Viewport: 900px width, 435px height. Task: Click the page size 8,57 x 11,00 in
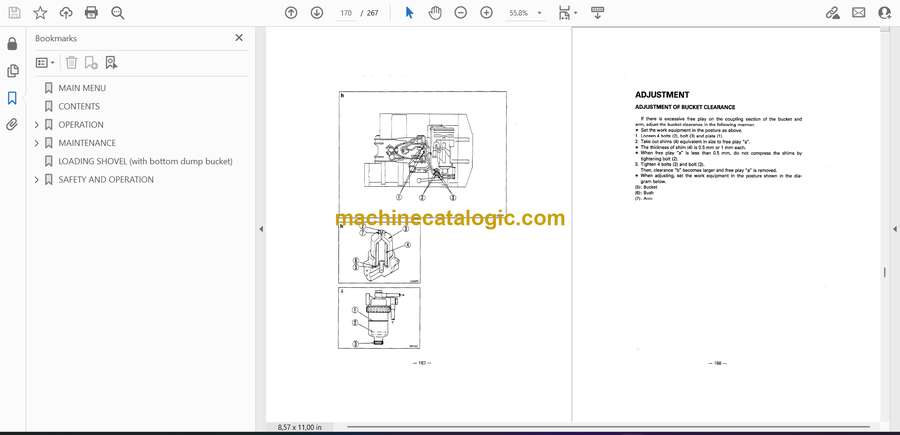[299, 427]
